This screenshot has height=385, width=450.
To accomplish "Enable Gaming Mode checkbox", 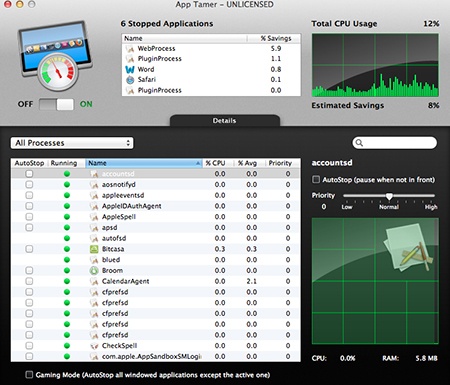I will 29,375.
